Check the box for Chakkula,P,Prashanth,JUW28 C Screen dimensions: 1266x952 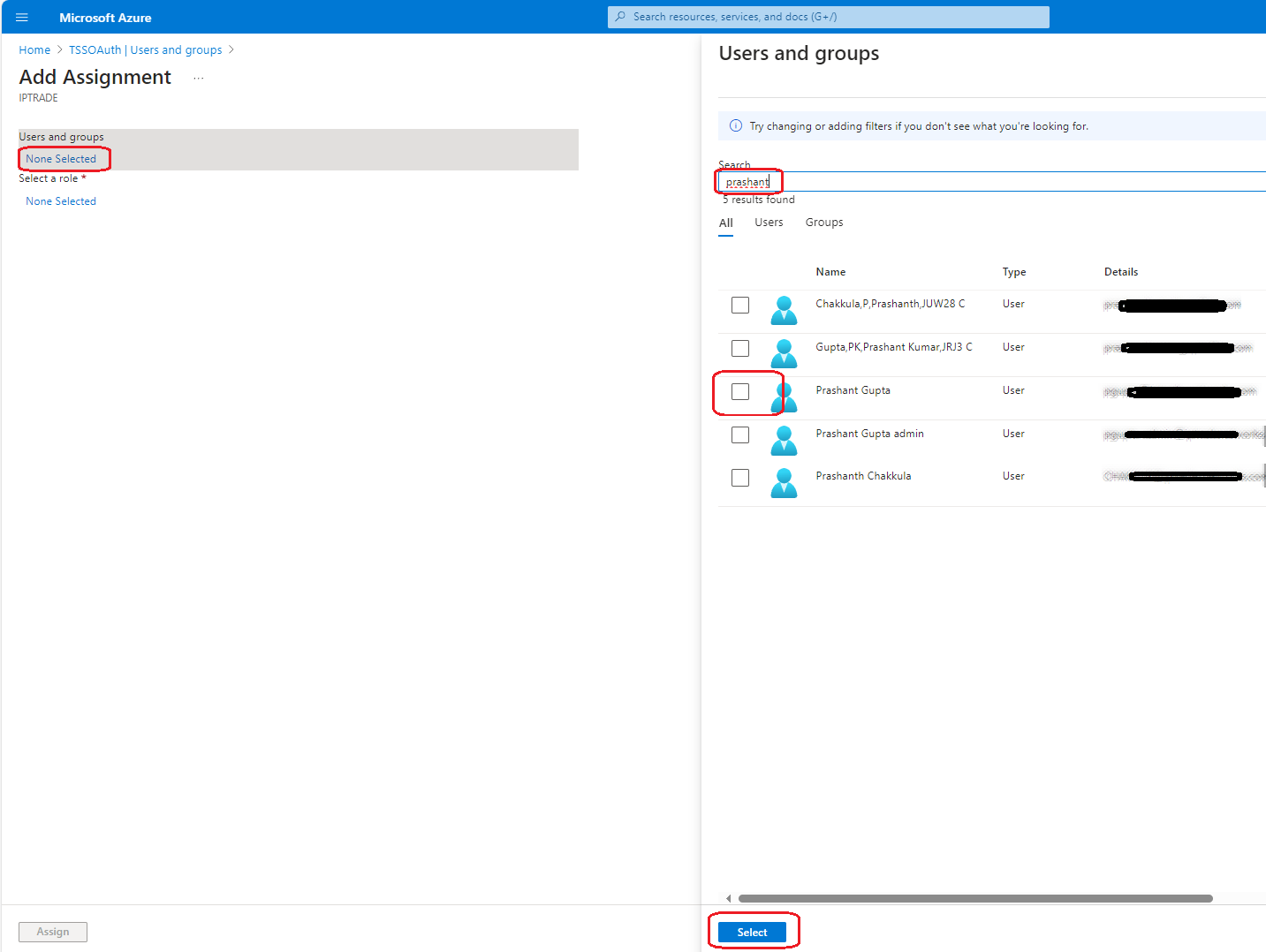pos(740,305)
